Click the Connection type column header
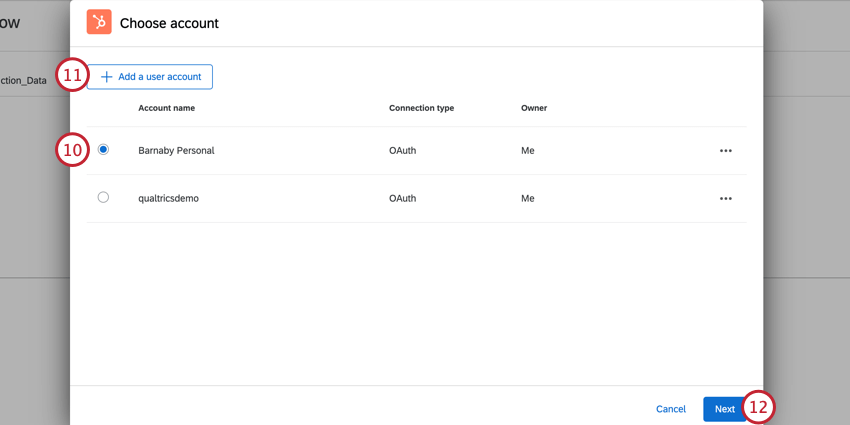 421,108
